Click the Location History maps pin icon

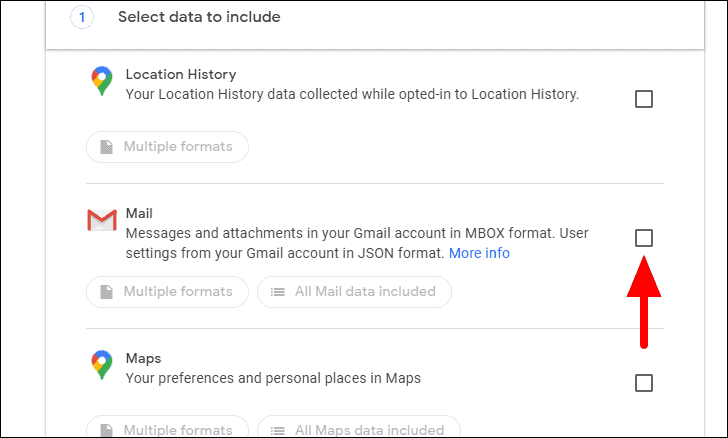pos(102,82)
